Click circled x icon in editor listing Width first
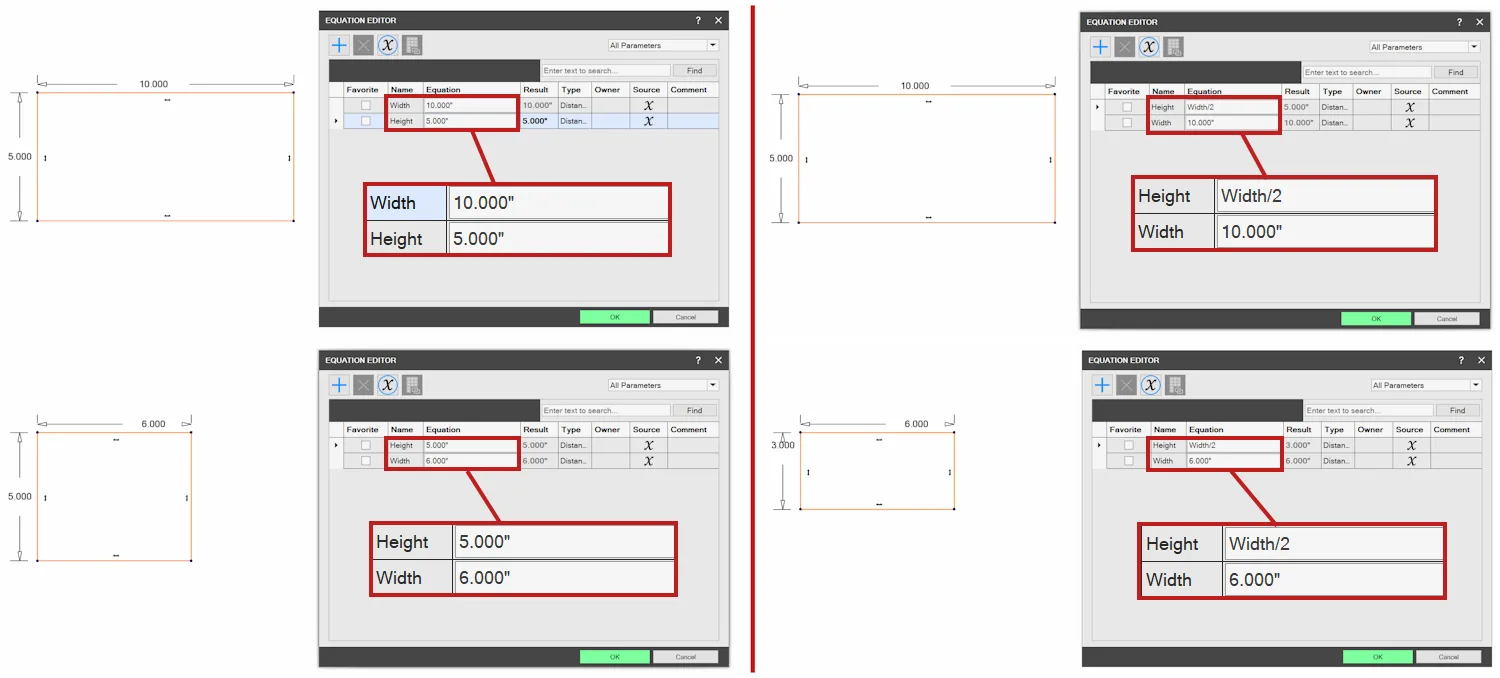This screenshot has width=1500, height=678. [387, 45]
